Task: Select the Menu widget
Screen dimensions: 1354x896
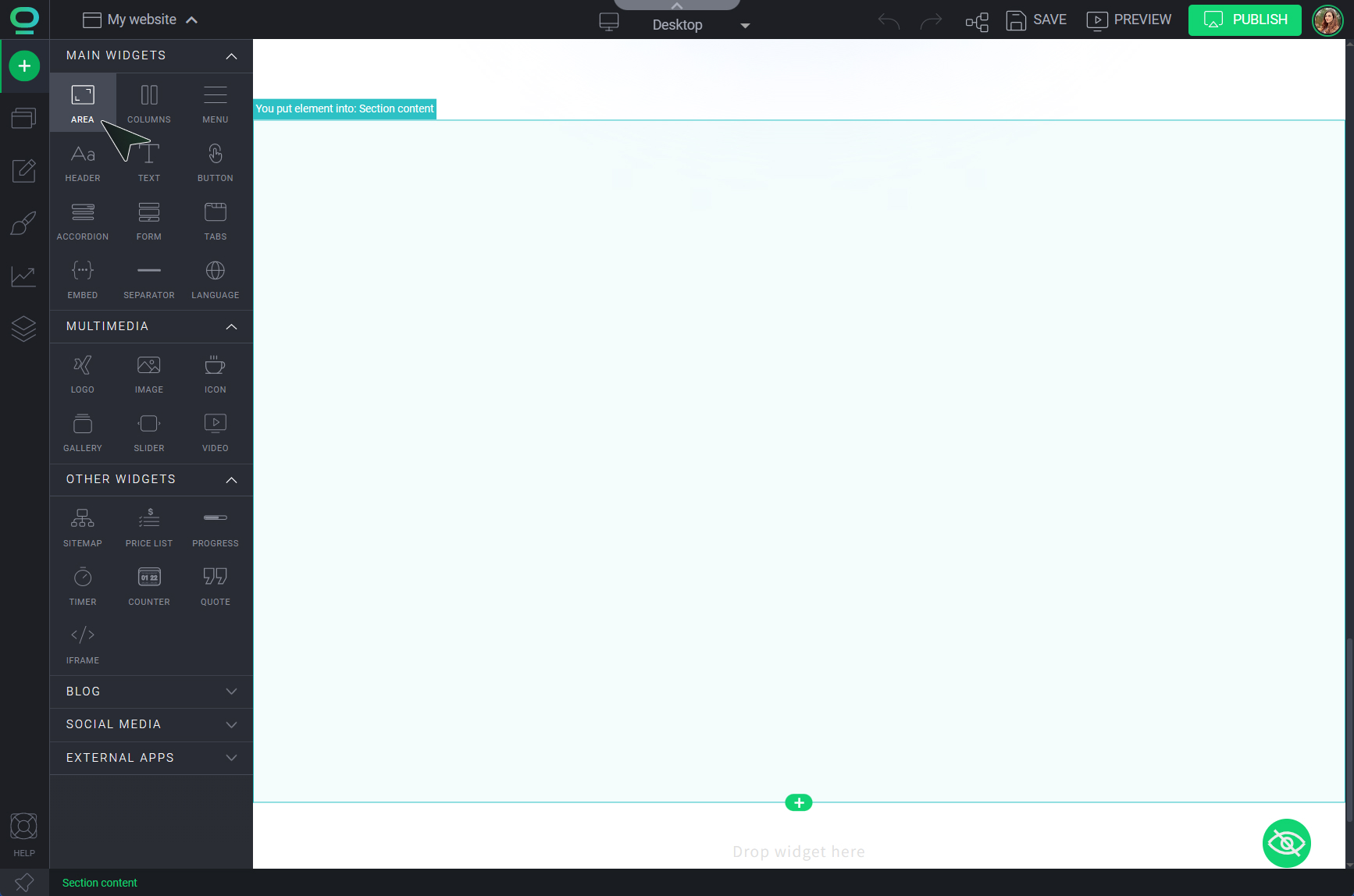Action: (x=216, y=103)
